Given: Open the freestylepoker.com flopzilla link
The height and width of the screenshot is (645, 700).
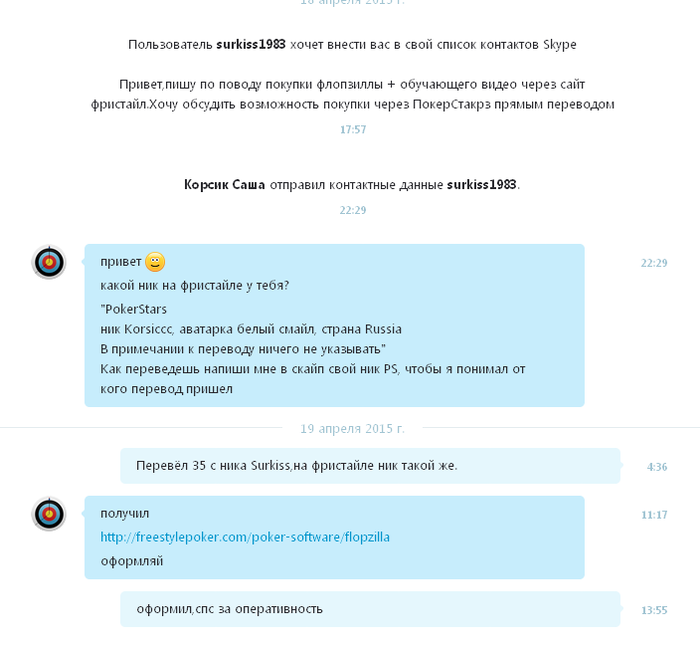Looking at the screenshot, I should (x=245, y=537).
